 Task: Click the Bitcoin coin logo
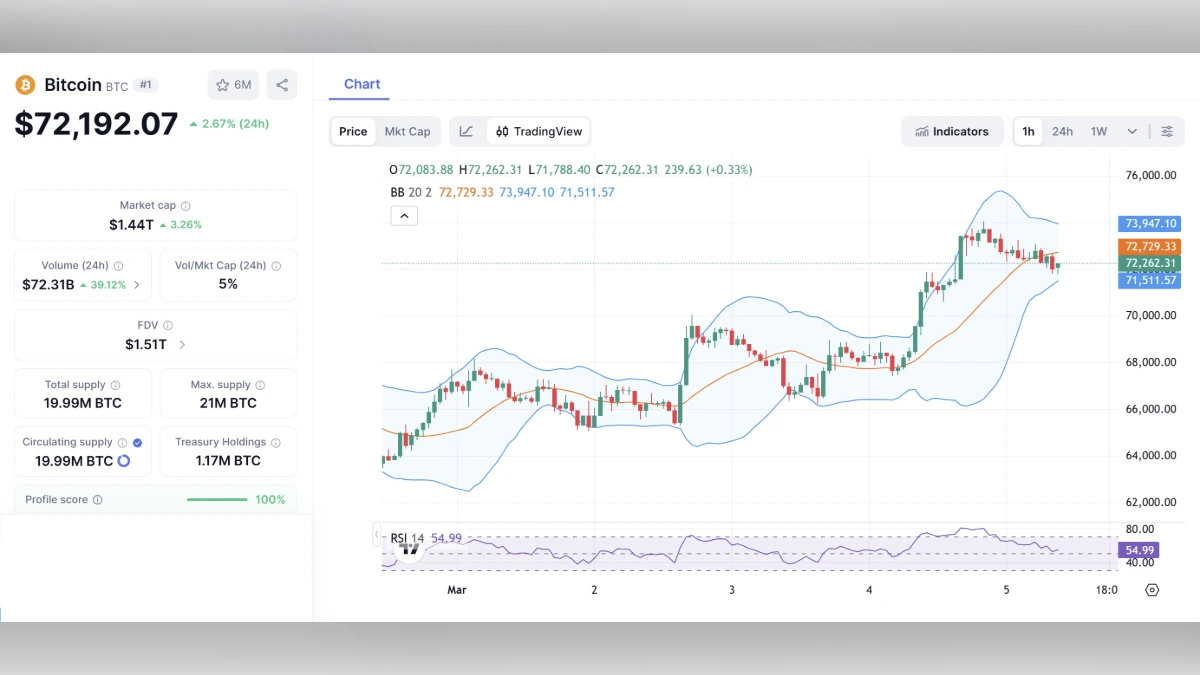25,85
